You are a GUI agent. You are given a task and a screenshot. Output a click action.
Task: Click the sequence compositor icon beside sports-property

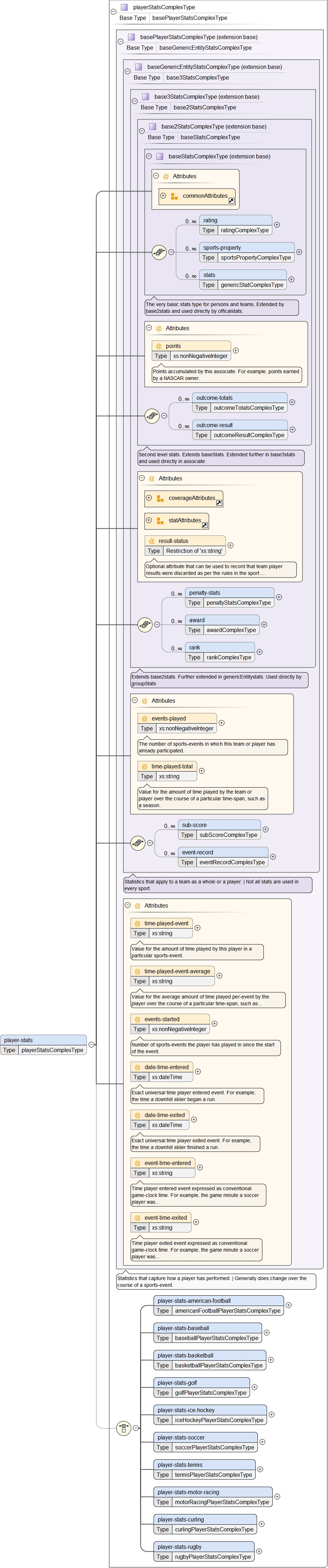pos(159,251)
